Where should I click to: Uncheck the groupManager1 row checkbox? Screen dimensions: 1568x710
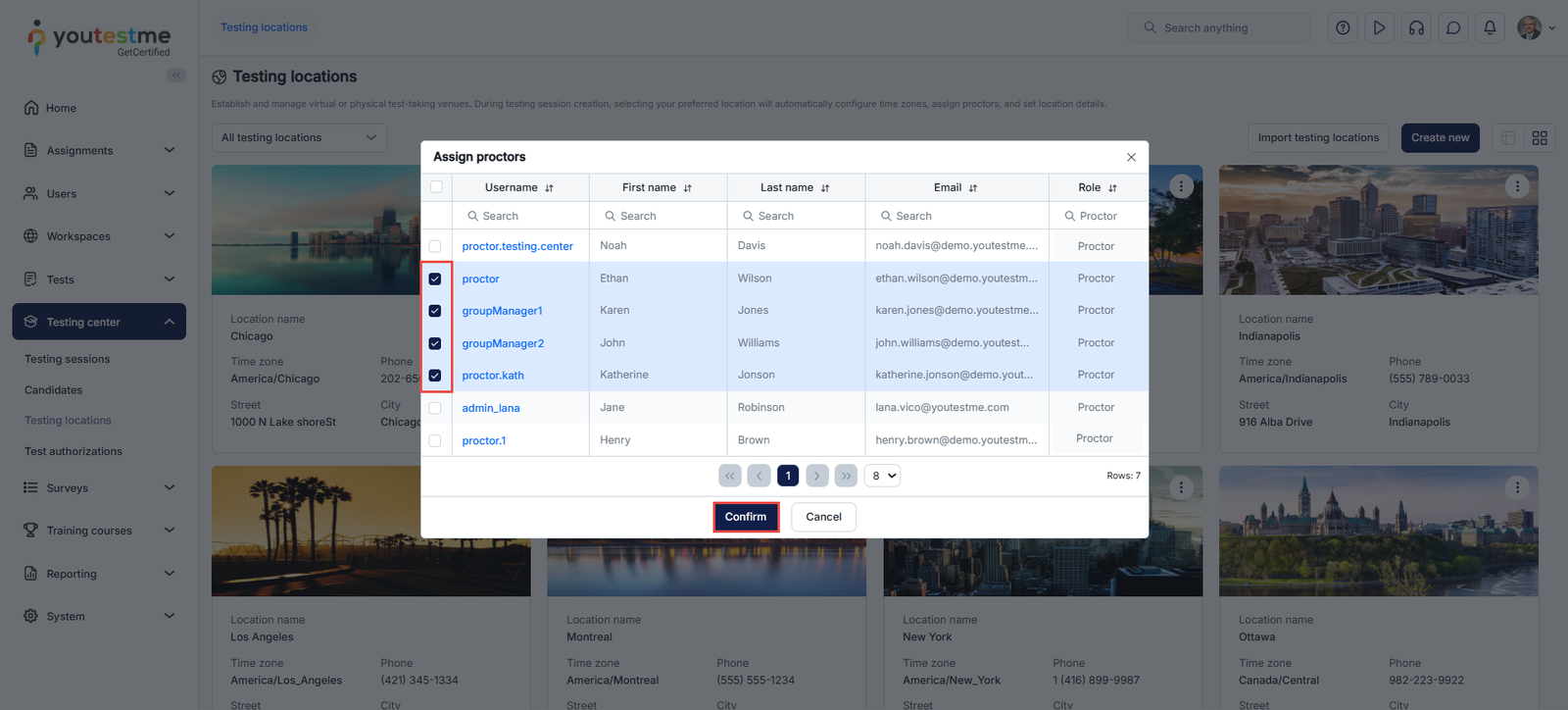pos(435,311)
